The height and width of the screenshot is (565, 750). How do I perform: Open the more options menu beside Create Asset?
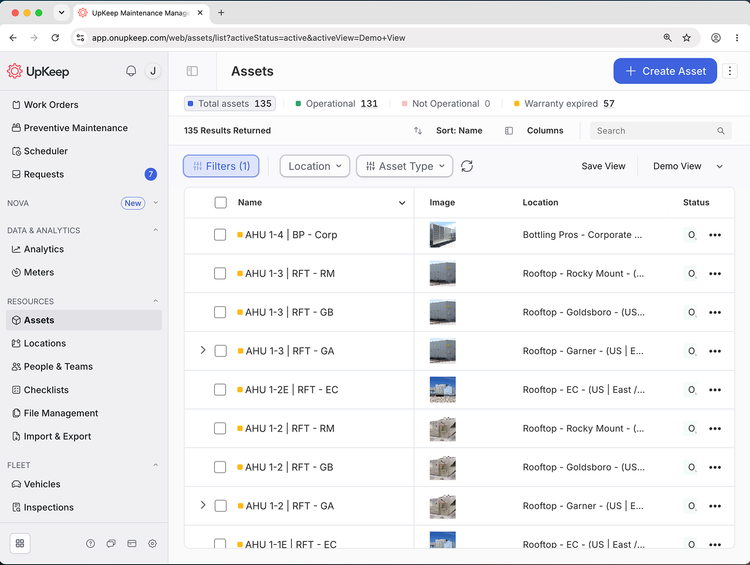729,71
